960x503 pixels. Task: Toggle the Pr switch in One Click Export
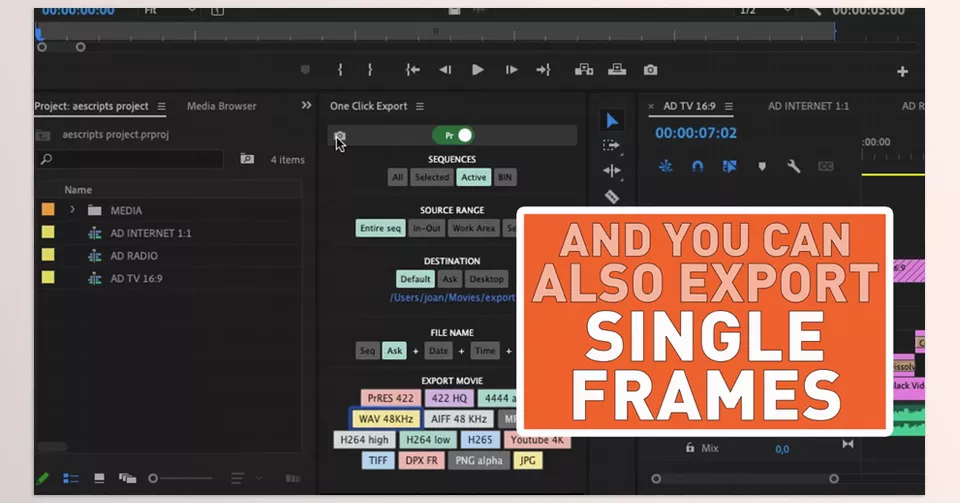tap(453, 135)
